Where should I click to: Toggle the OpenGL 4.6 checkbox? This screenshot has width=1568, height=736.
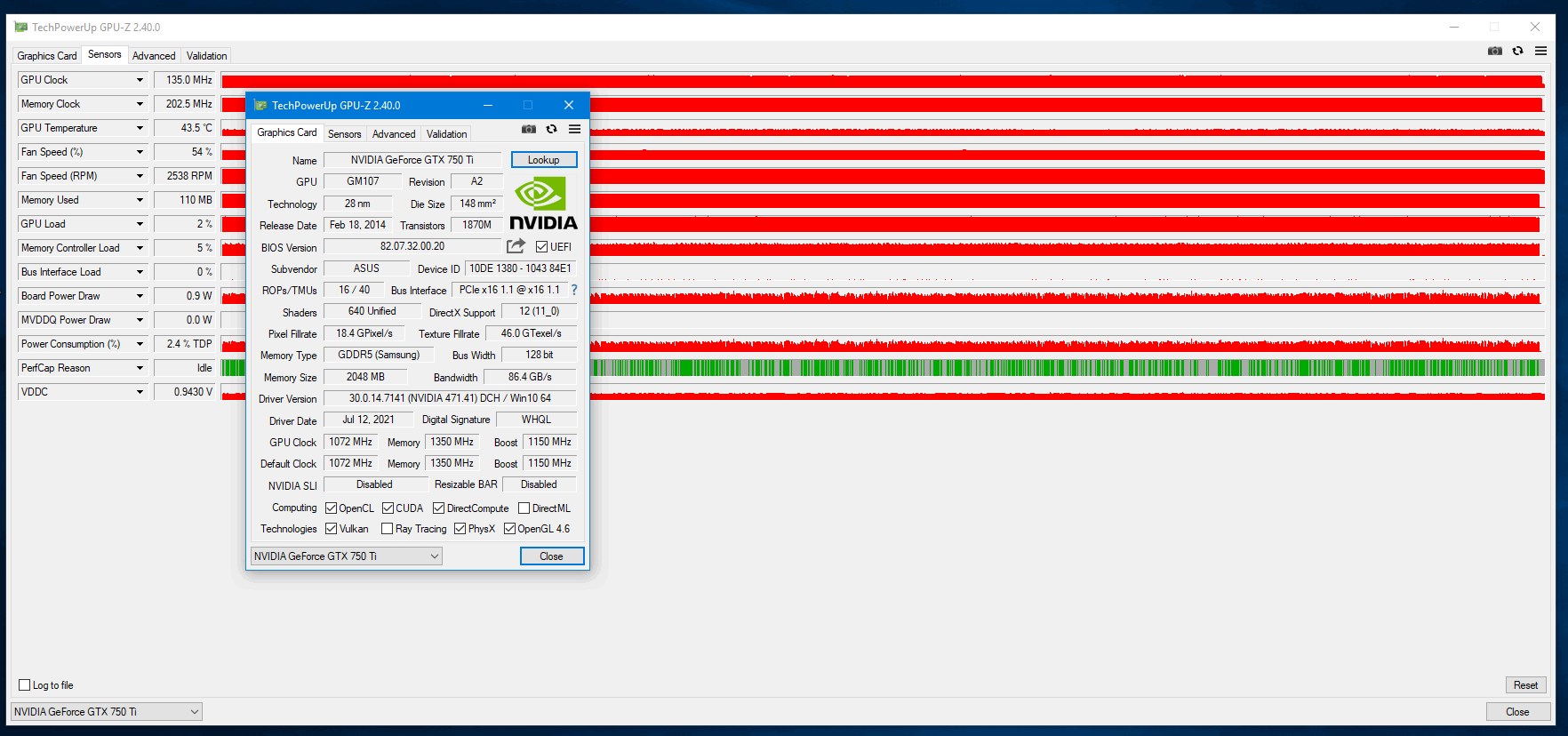click(510, 529)
